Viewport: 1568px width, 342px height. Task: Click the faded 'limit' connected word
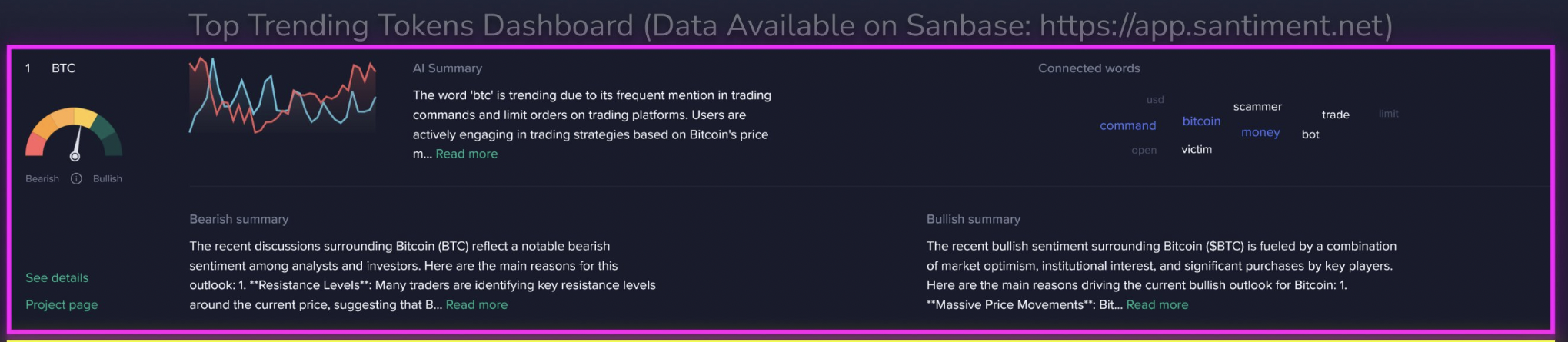point(1388,114)
